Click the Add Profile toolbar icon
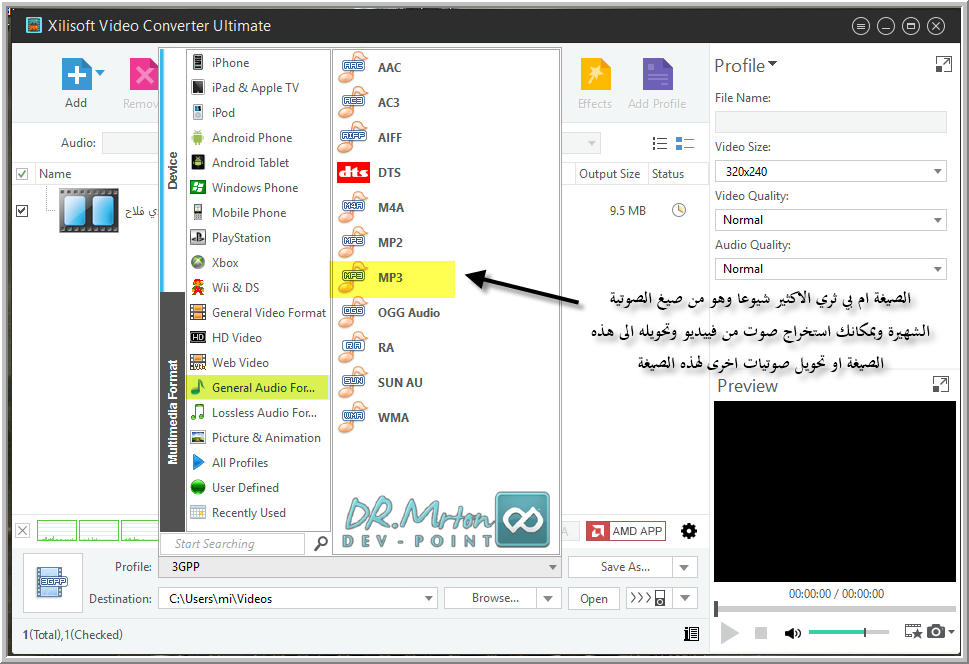This screenshot has height=664, width=969. tap(657, 74)
